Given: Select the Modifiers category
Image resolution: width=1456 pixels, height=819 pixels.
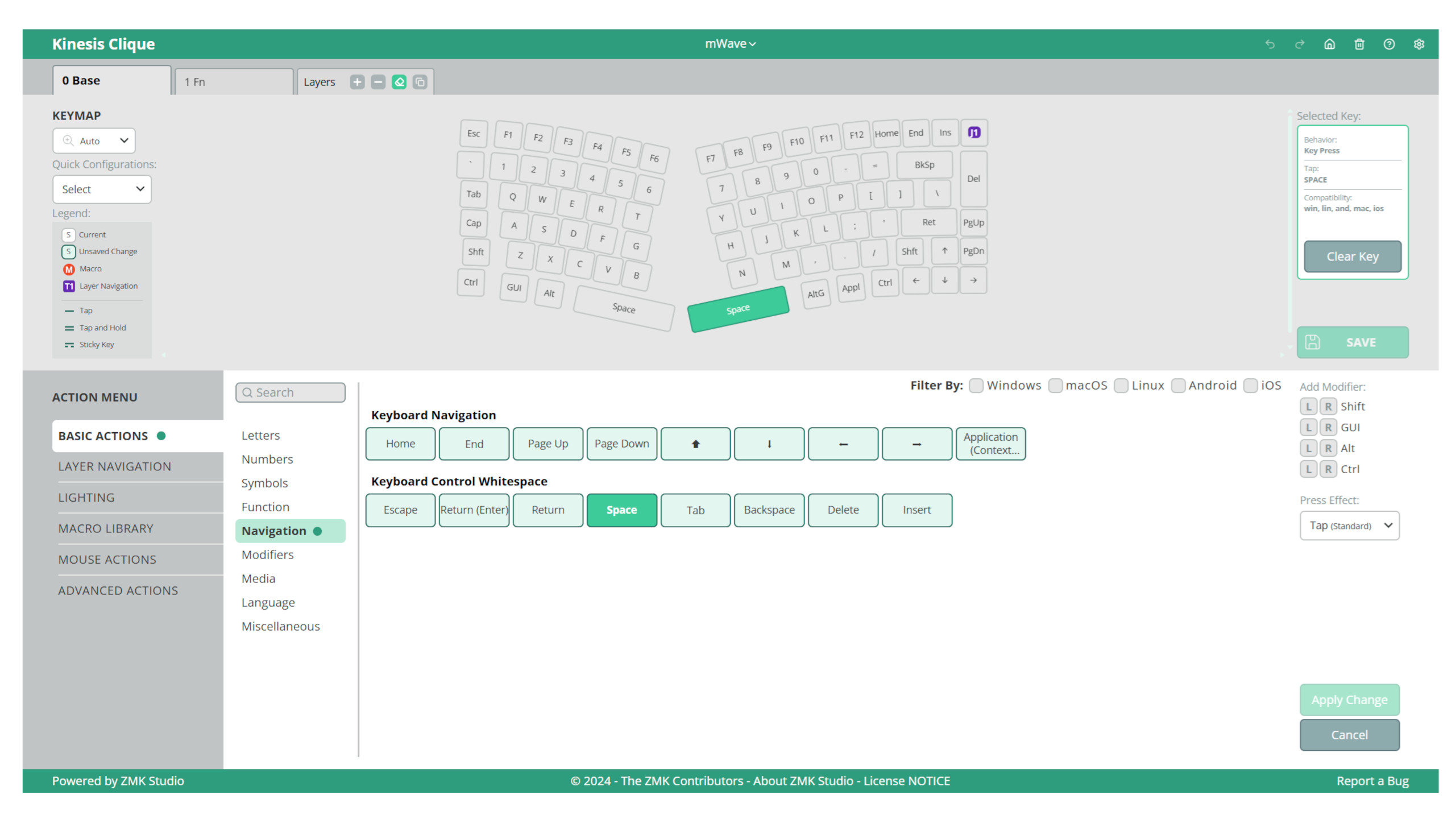Looking at the screenshot, I should [x=267, y=555].
